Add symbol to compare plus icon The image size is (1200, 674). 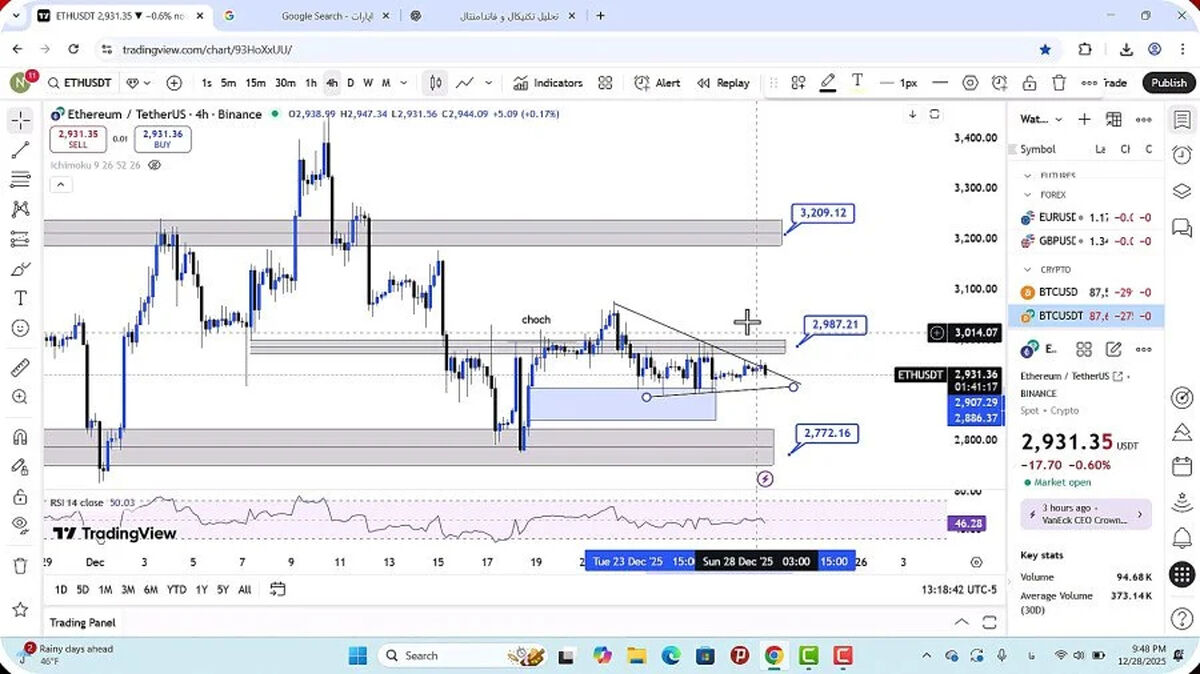coord(174,83)
